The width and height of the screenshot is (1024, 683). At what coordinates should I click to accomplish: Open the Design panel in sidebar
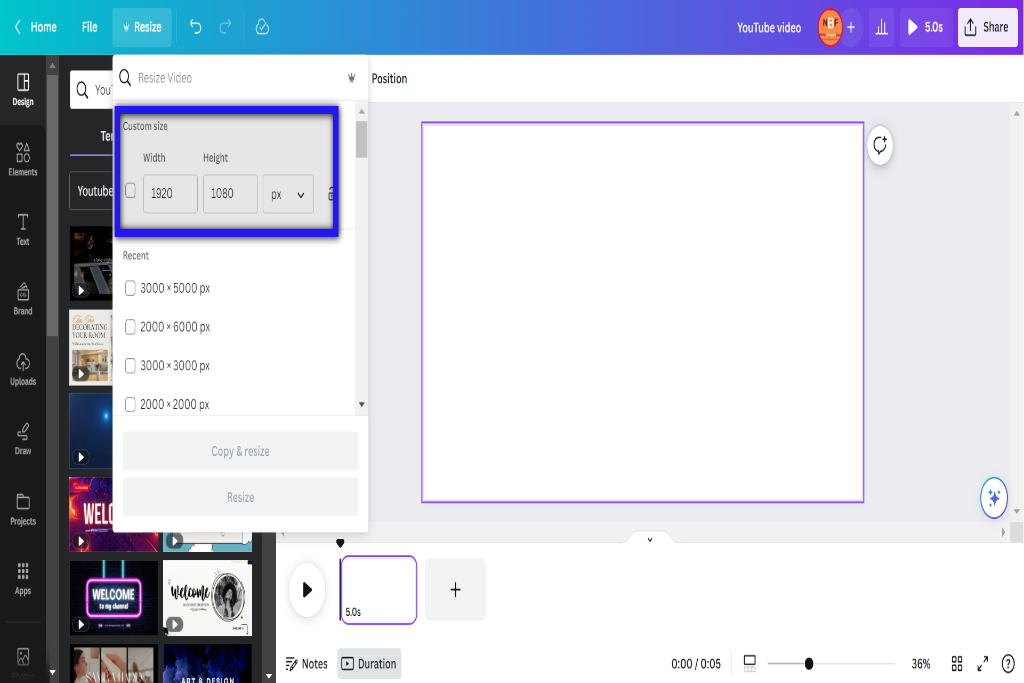[x=23, y=89]
